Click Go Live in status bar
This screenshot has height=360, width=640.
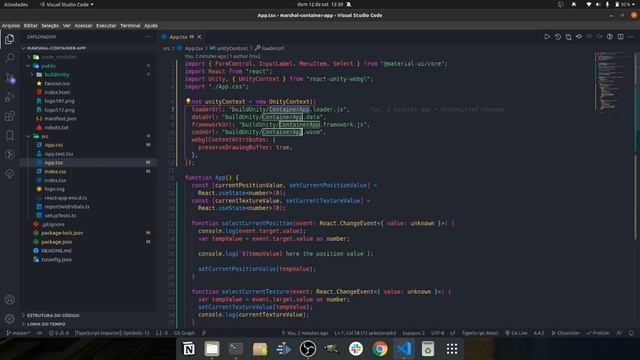pos(517,333)
